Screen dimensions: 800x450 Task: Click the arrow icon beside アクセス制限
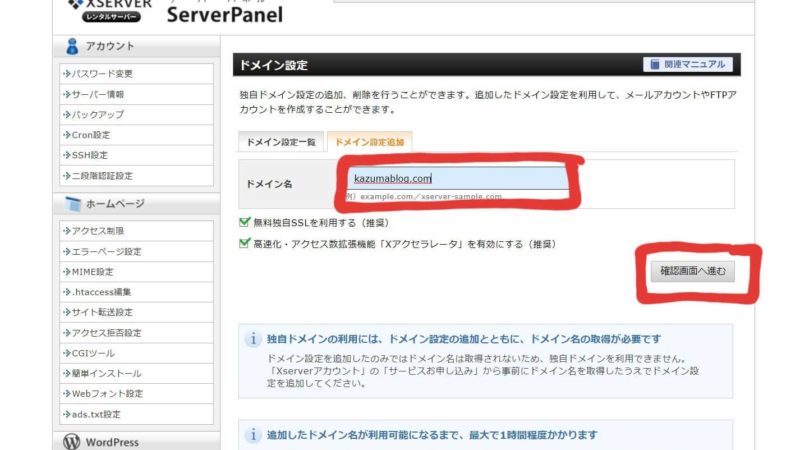(66, 231)
